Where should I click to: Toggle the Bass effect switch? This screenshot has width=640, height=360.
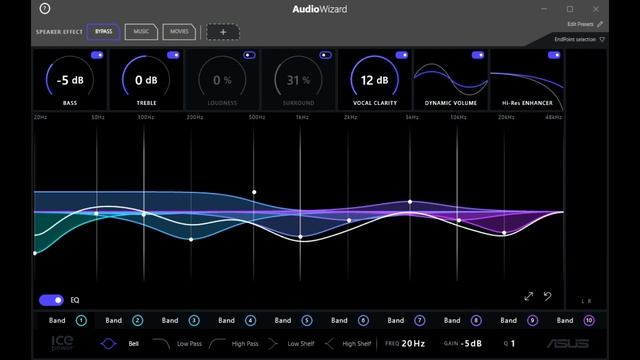(97, 55)
